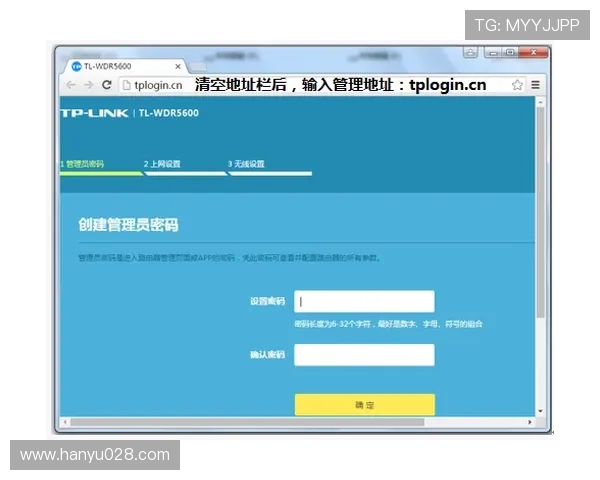Click the scroll down arrow
Image resolution: width=600 pixels, height=480 pixels.
540,411
